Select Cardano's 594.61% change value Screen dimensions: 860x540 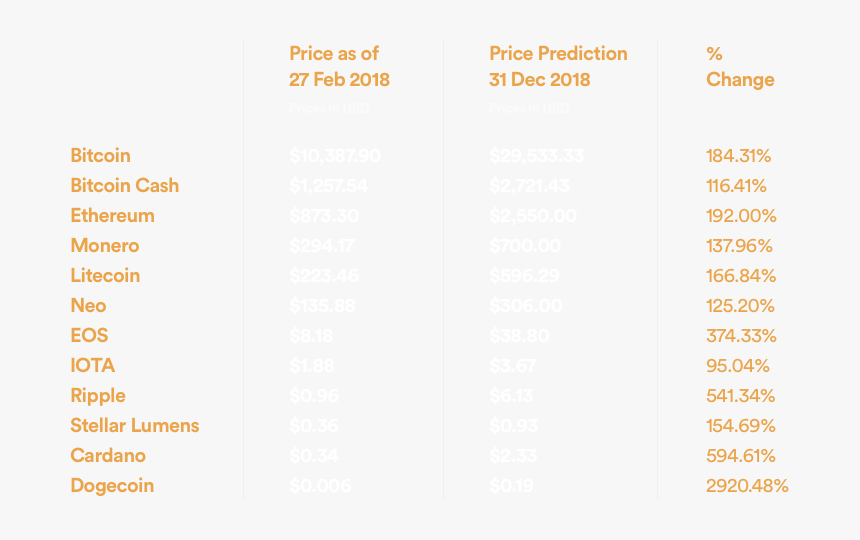[x=741, y=456]
